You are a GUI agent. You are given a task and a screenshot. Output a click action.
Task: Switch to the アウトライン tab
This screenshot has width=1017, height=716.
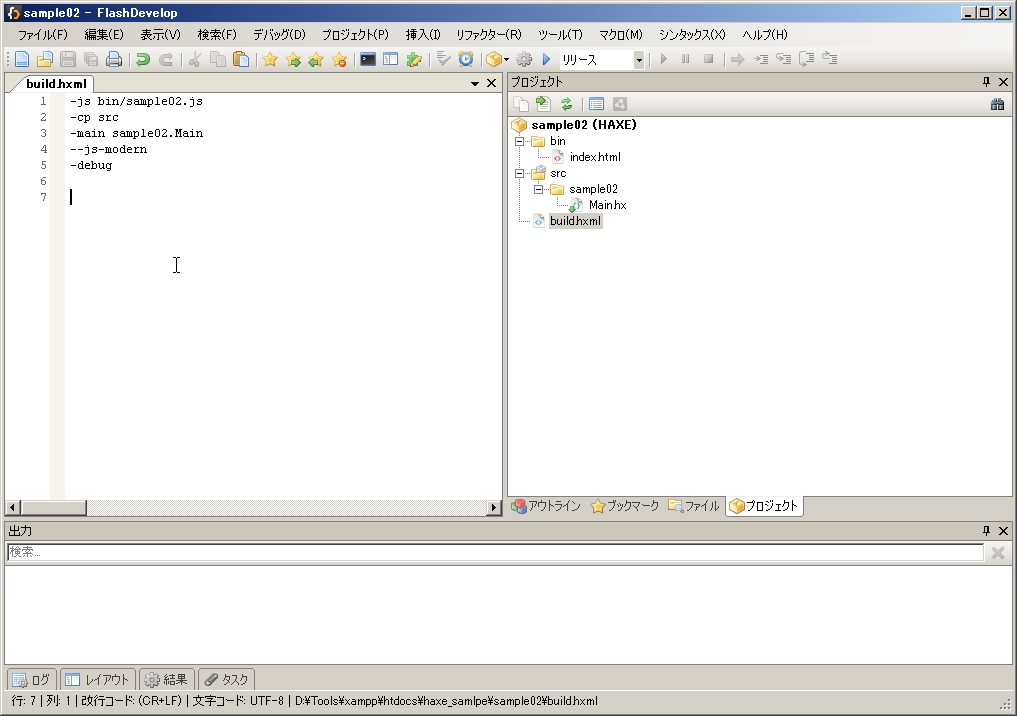point(546,506)
